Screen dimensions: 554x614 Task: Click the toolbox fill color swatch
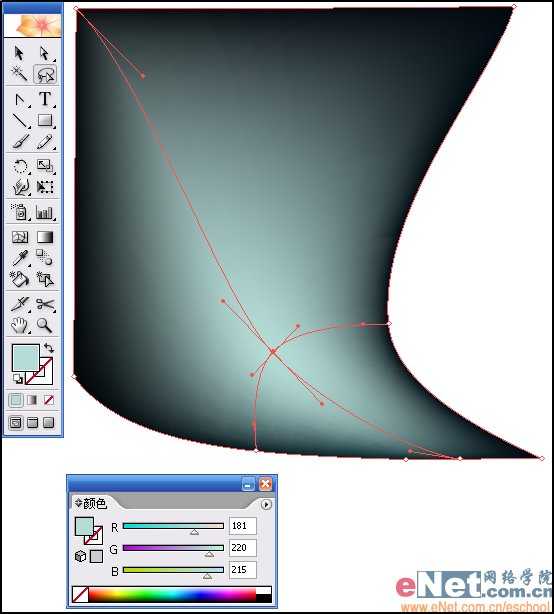click(26, 358)
